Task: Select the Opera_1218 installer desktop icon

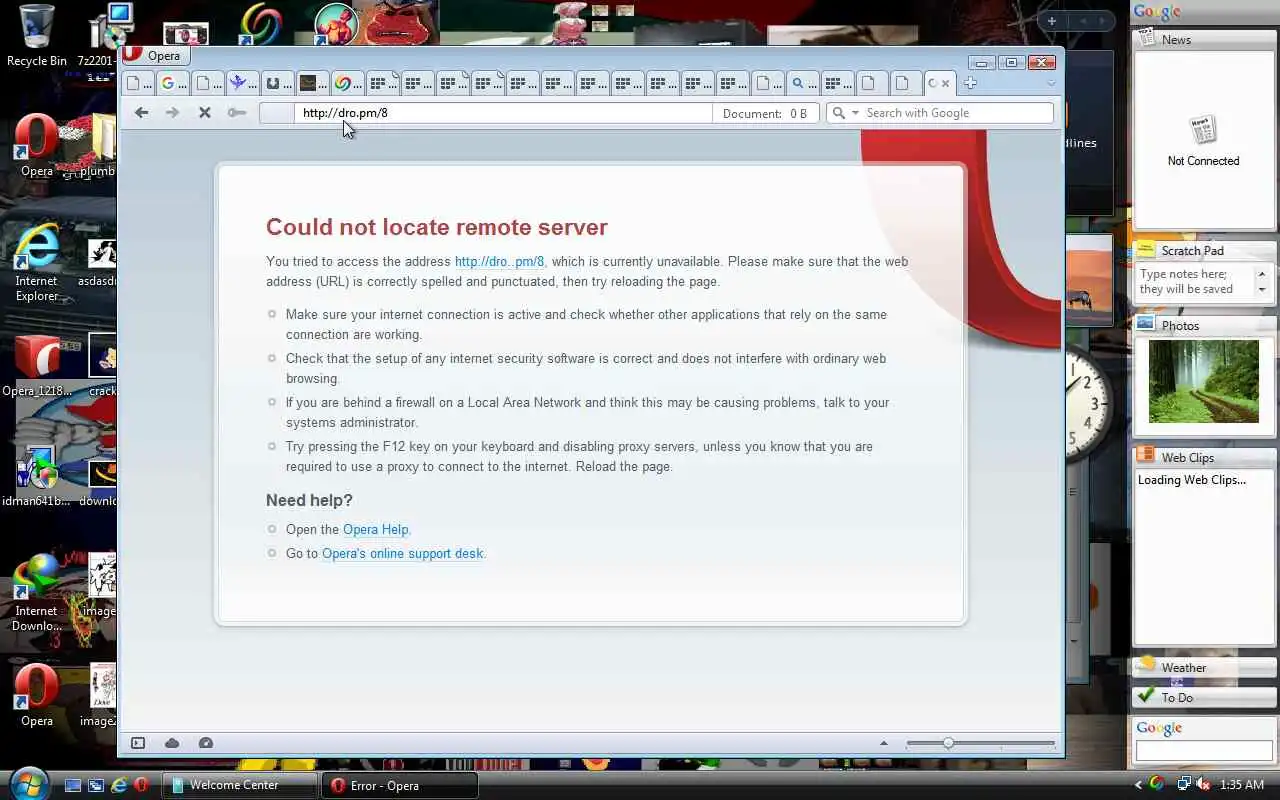Action: point(36,365)
